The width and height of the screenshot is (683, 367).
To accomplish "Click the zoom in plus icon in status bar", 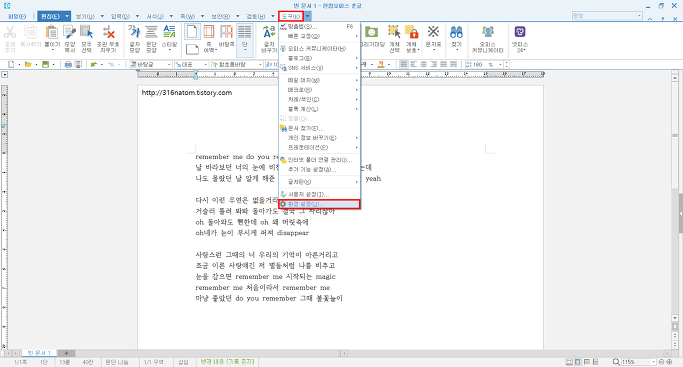I will [x=669, y=362].
